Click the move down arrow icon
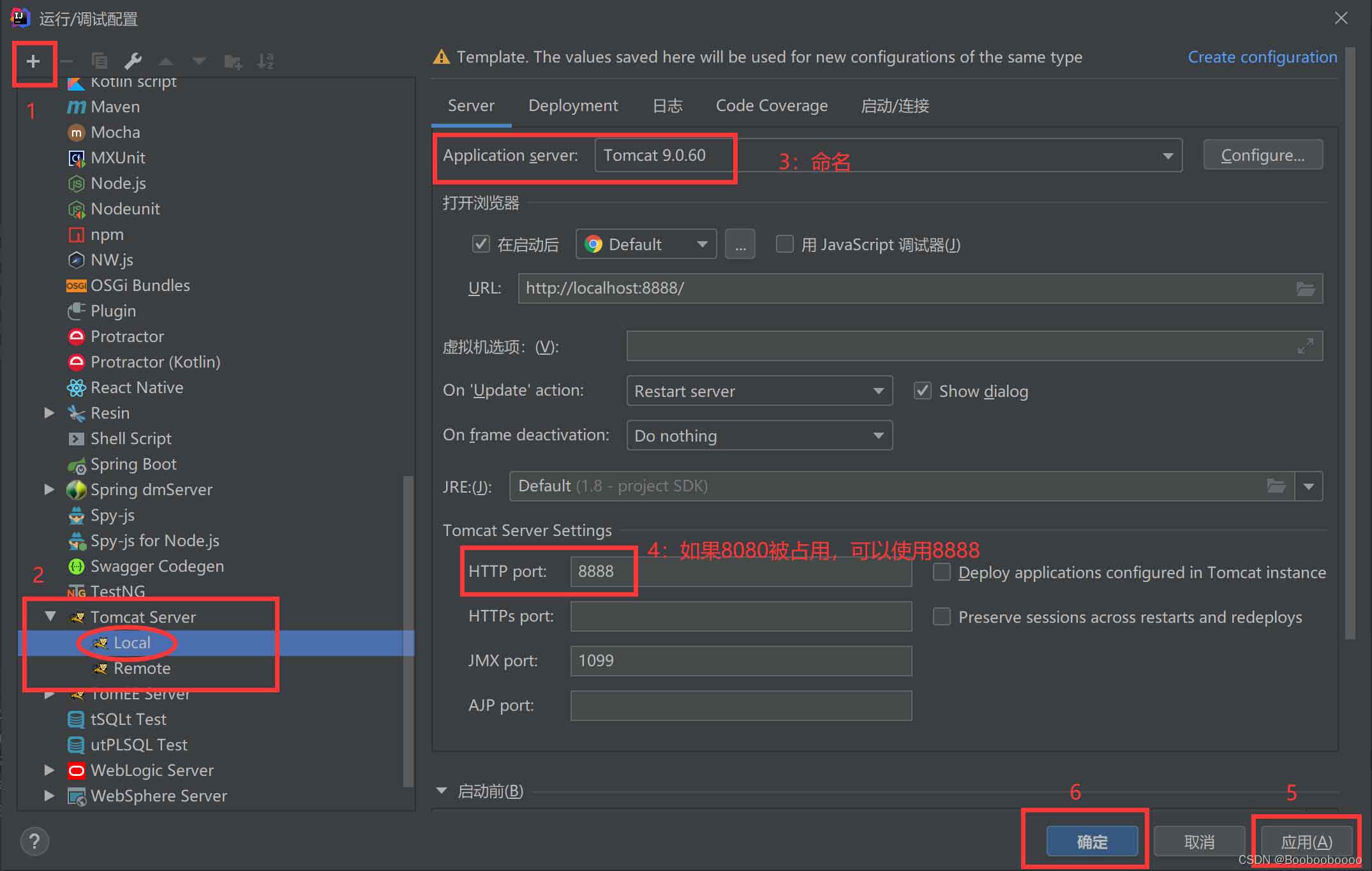This screenshot has height=871, width=1372. tap(199, 61)
